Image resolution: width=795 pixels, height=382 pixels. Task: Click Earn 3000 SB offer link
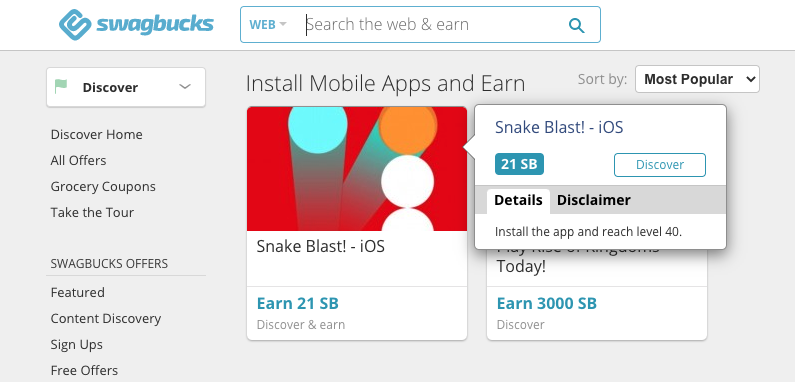[547, 303]
